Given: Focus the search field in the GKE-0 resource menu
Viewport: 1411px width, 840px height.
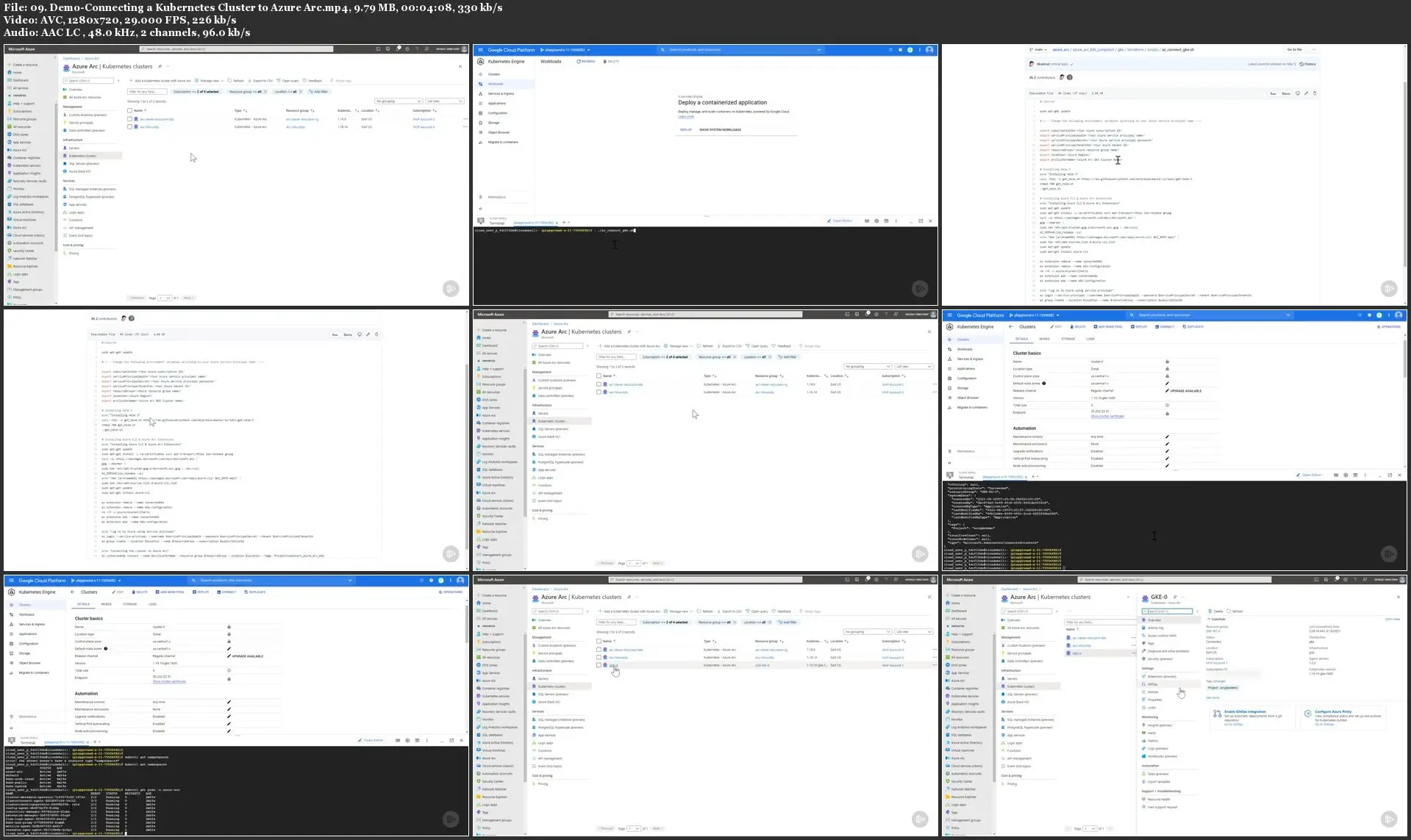Looking at the screenshot, I should (1166, 611).
